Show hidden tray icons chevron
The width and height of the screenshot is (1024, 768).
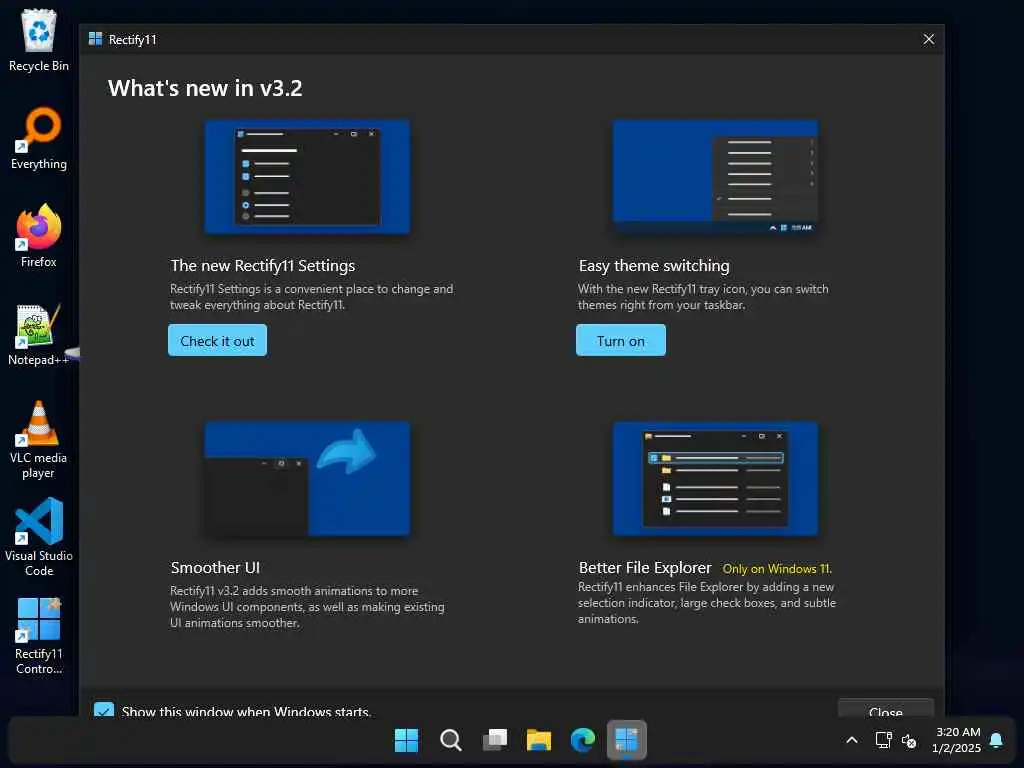coord(852,740)
